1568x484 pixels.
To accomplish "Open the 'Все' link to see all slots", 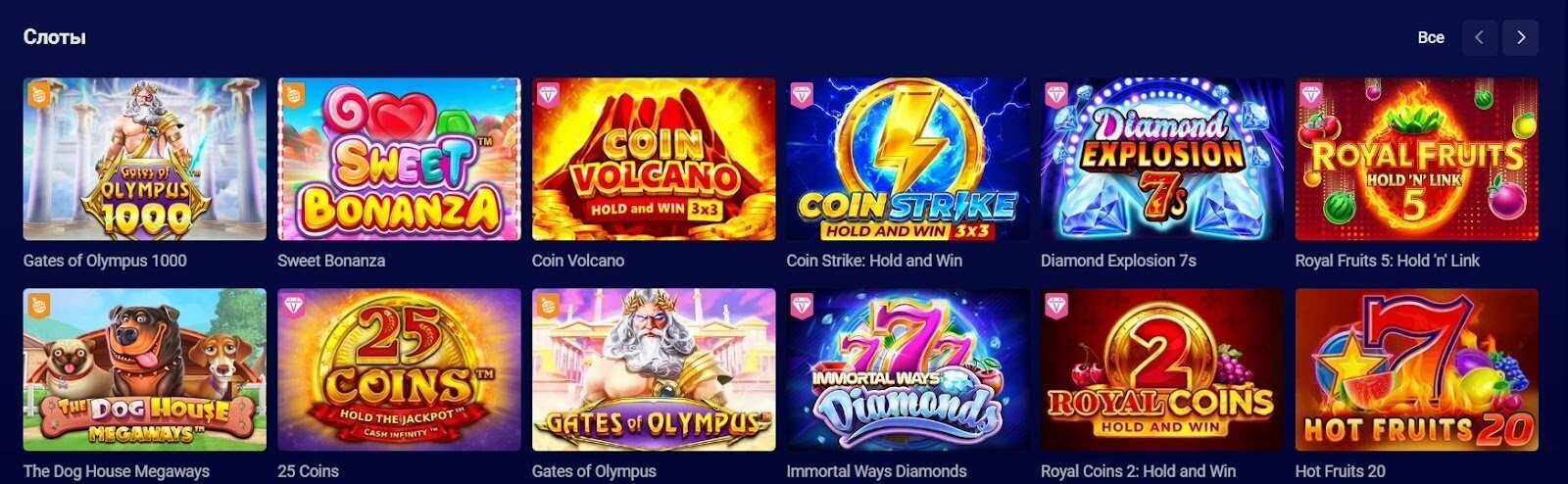I will pos(1431,37).
